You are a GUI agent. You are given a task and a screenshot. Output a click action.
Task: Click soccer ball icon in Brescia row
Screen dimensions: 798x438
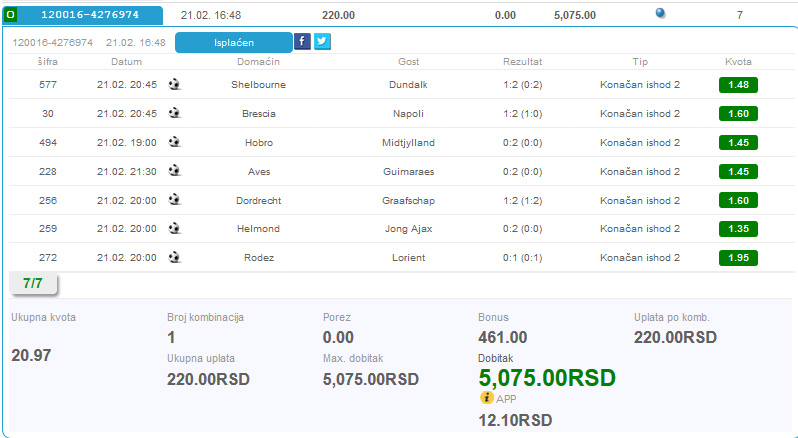click(x=175, y=113)
